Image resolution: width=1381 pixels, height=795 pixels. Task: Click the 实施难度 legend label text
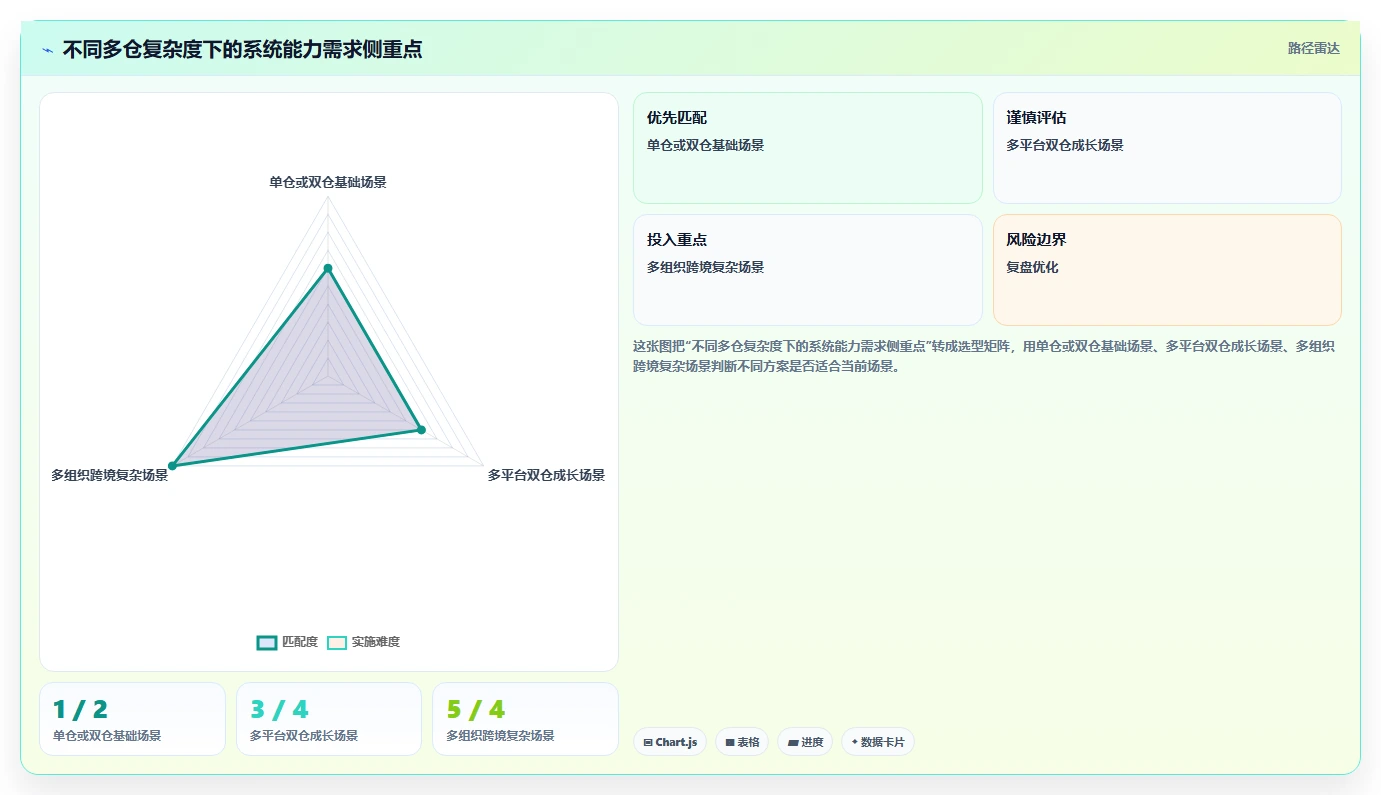pyautogui.click(x=376, y=642)
